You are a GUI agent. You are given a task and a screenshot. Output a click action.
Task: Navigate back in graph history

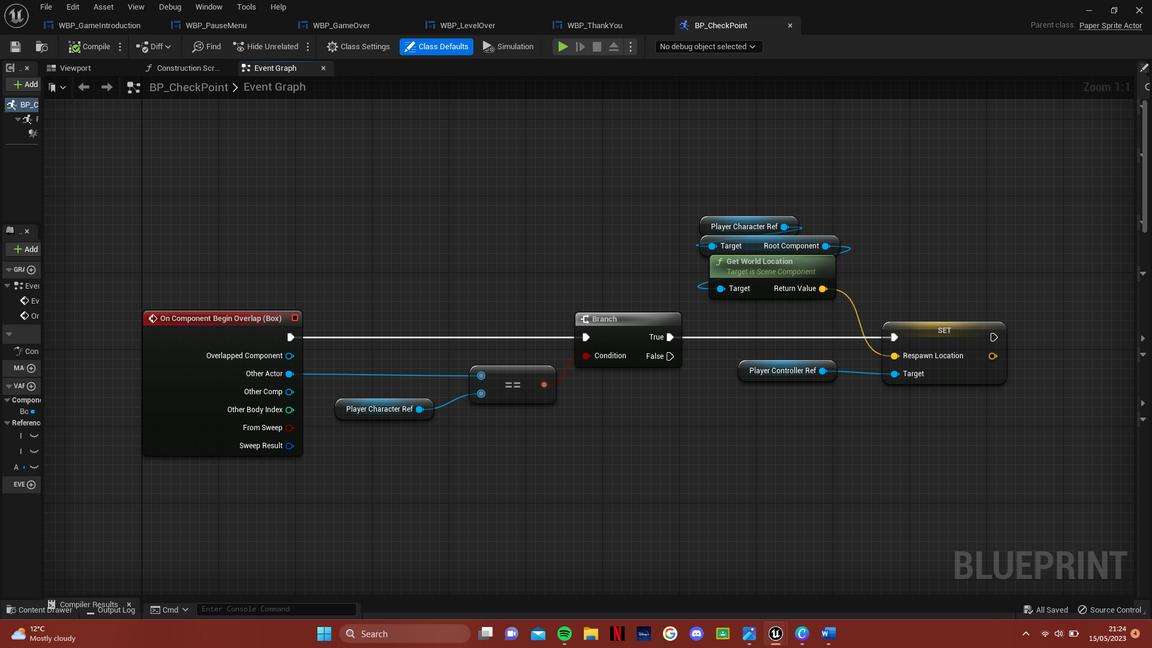click(84, 87)
